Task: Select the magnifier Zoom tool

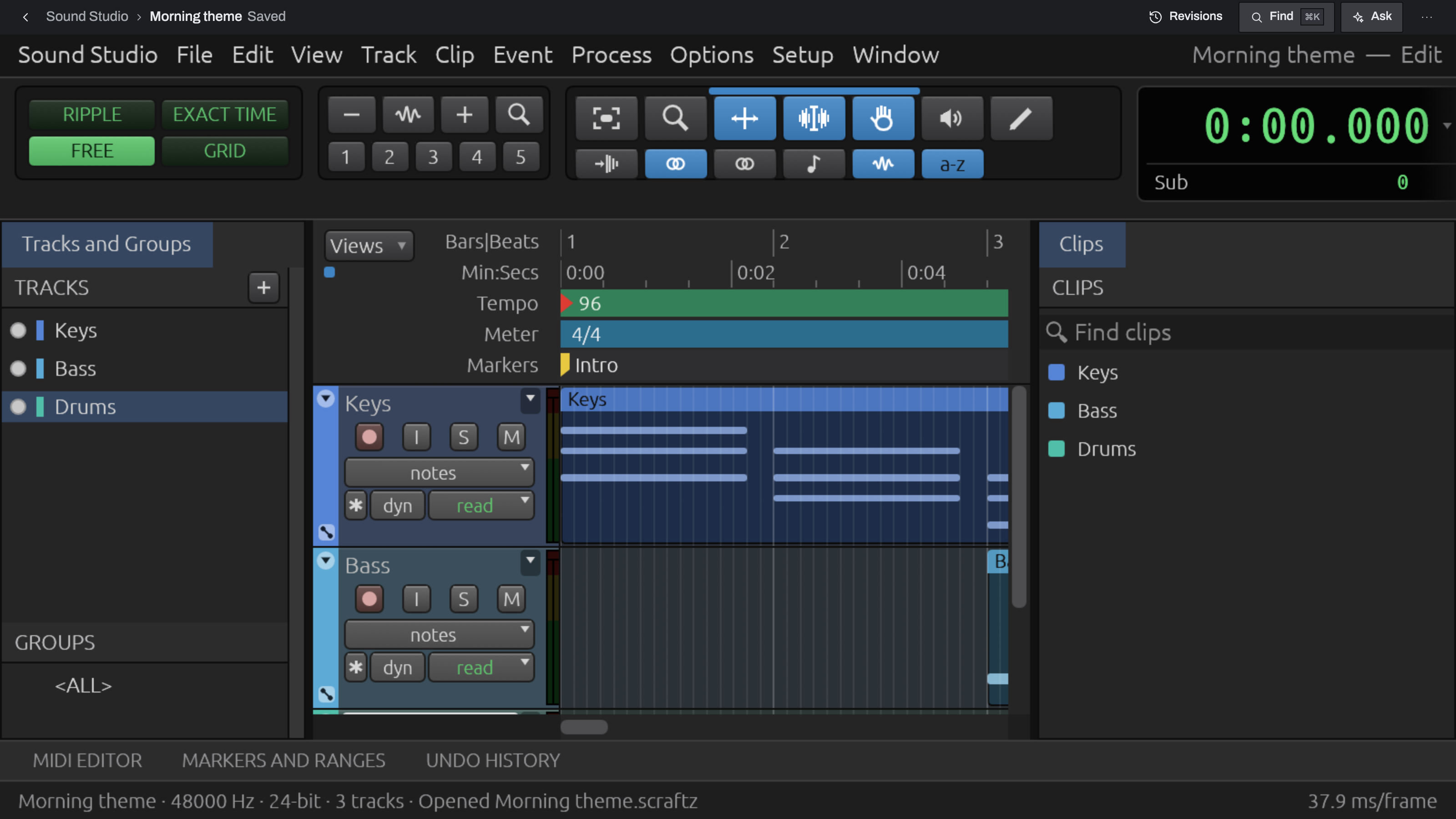Action: coord(675,118)
